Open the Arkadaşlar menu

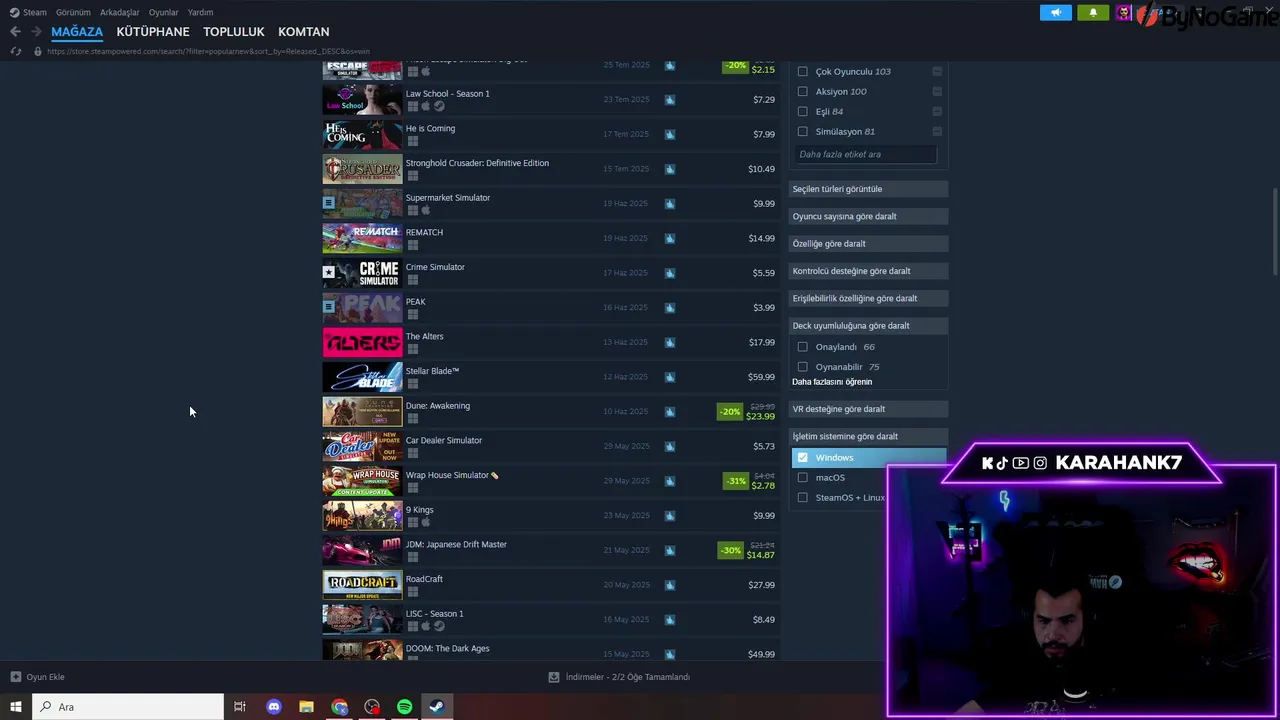pyautogui.click(x=120, y=12)
